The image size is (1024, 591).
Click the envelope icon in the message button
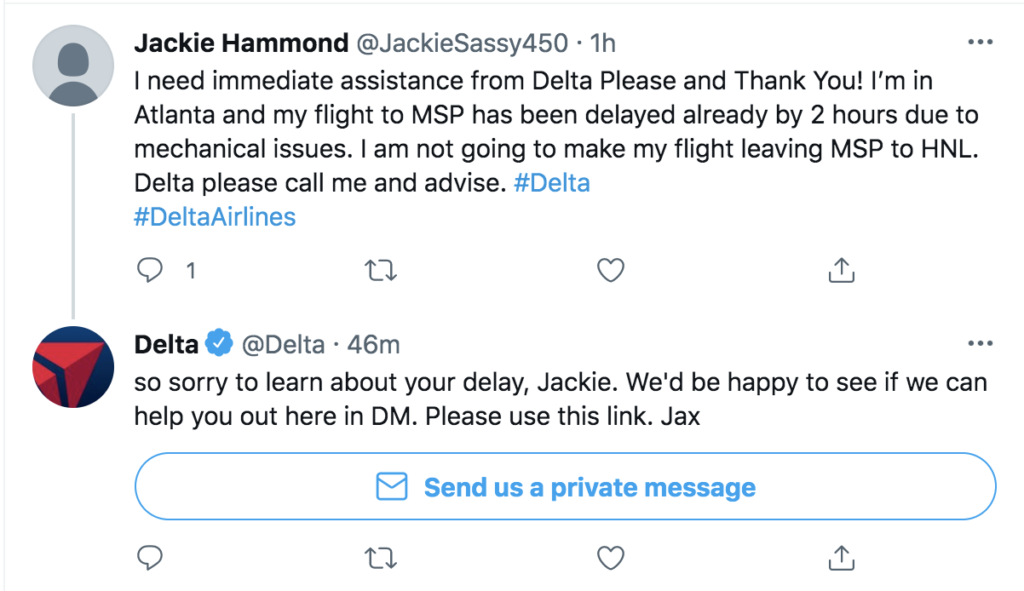pos(390,486)
